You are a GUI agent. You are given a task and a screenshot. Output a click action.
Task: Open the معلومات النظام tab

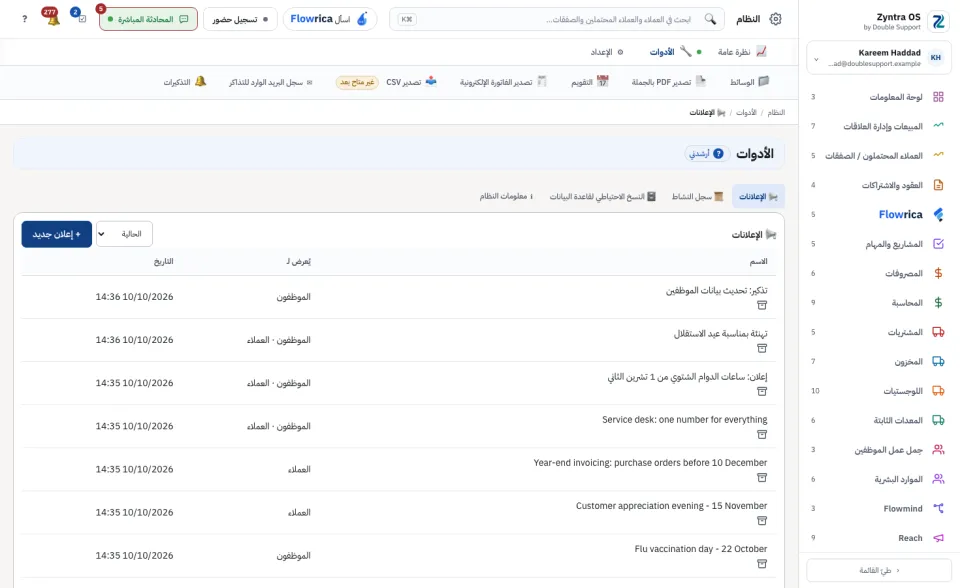click(x=506, y=197)
